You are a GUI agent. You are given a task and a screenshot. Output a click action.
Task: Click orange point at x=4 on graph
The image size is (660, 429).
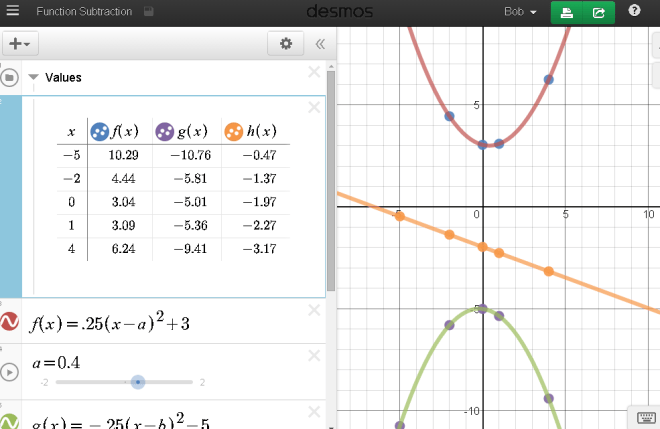pyautogui.click(x=548, y=272)
